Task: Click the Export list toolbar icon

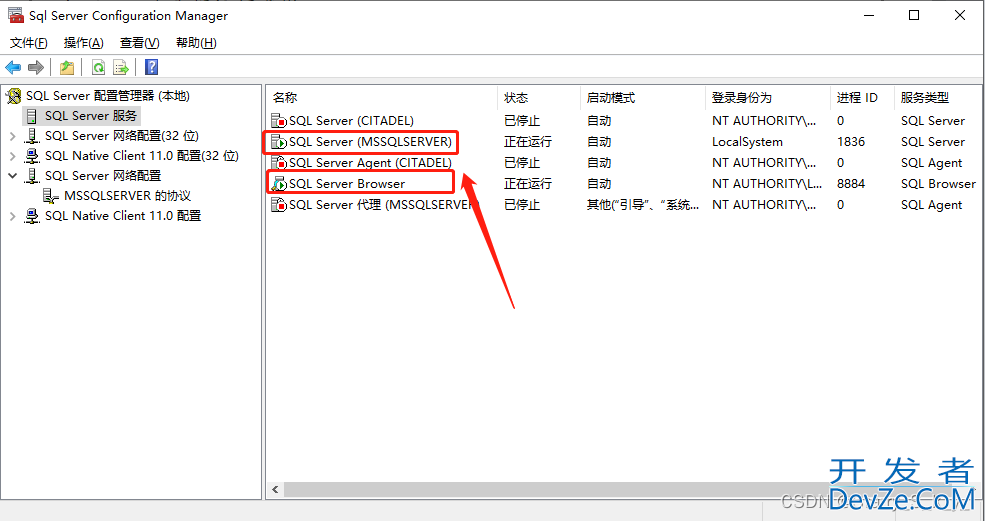Action: pos(120,67)
